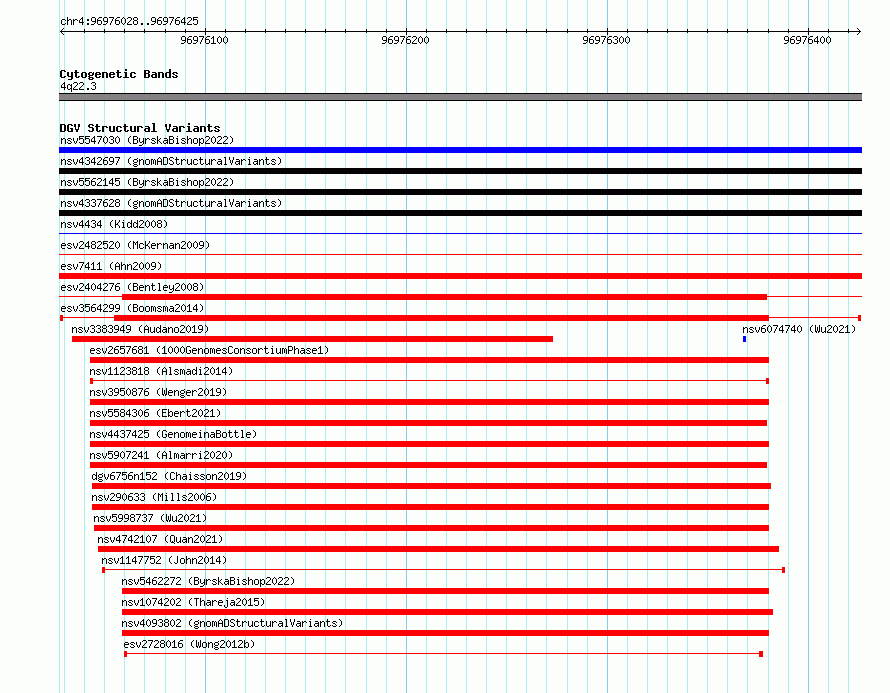Open nsv4337628 (gnomADStructuralVariants) label

coord(171,203)
